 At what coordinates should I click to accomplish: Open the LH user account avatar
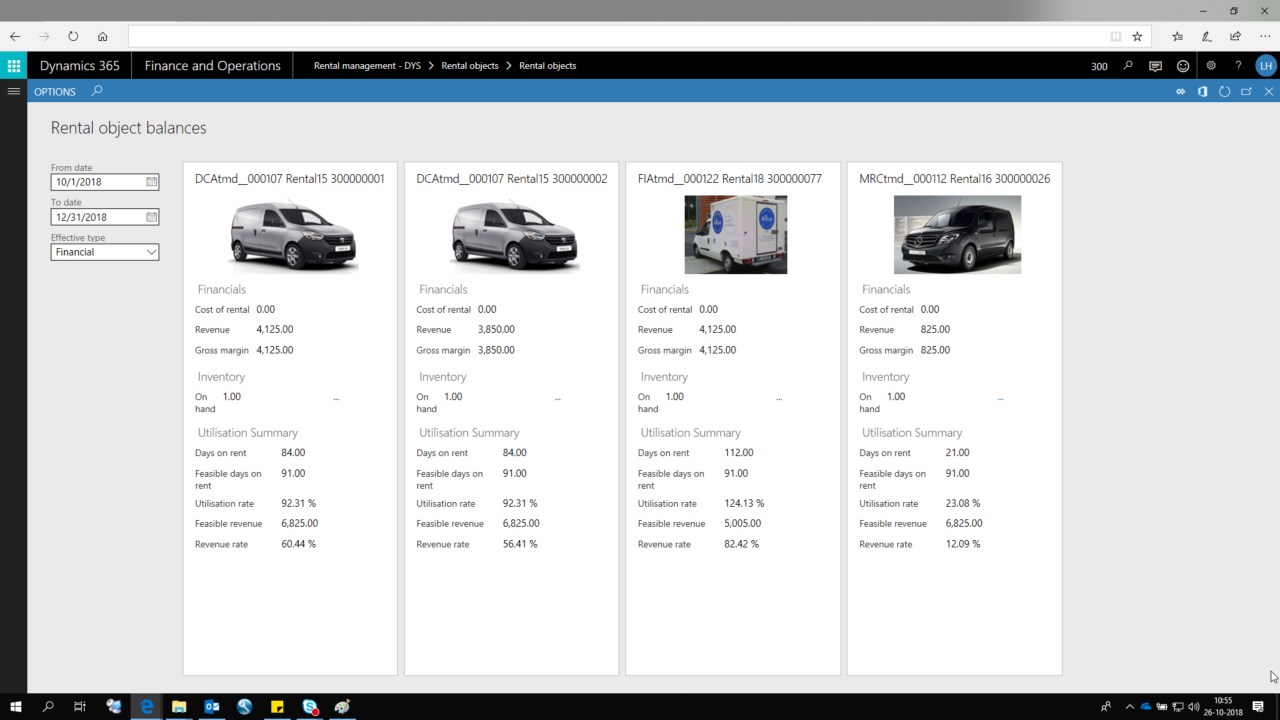click(x=1266, y=66)
